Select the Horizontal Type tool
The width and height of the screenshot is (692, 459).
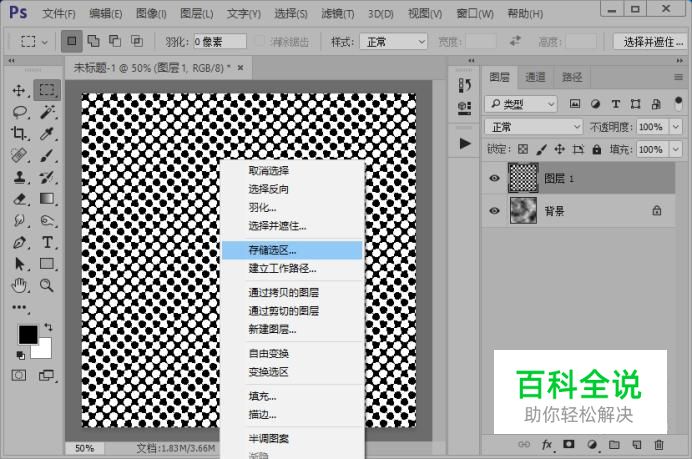tap(47, 242)
